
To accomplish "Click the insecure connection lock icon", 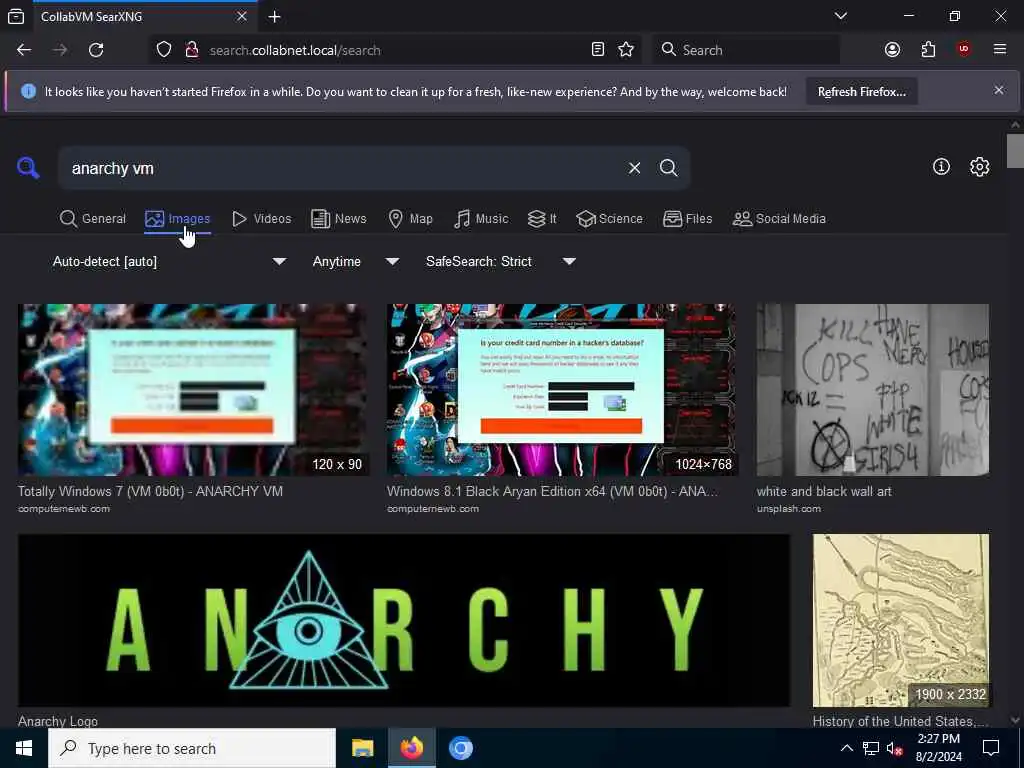I will coord(191,50).
